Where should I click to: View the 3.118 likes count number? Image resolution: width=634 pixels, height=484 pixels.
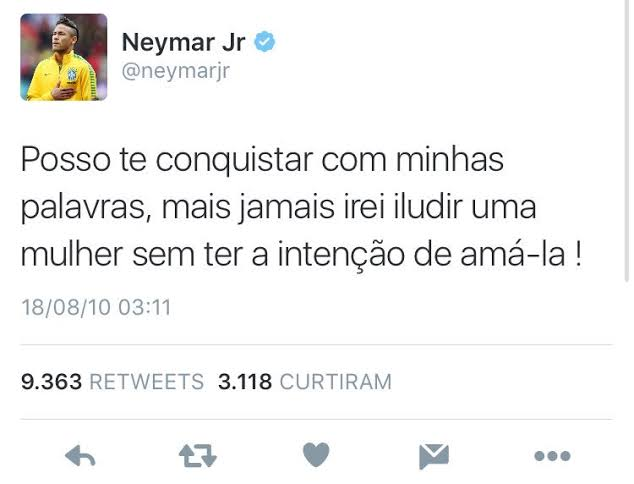tap(245, 382)
